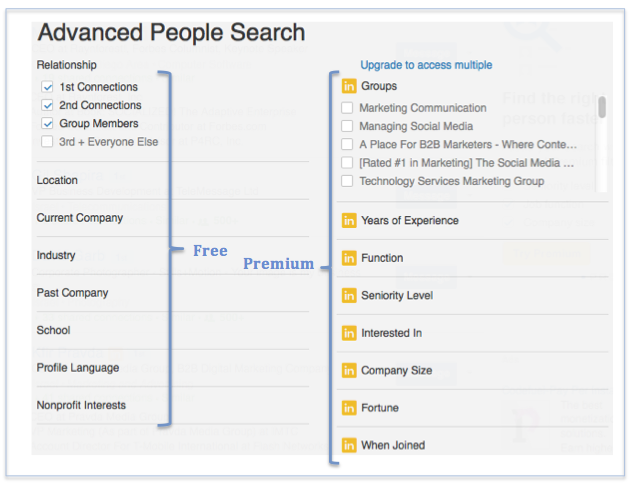Click the Groups list scrollbar handle

[x=602, y=108]
